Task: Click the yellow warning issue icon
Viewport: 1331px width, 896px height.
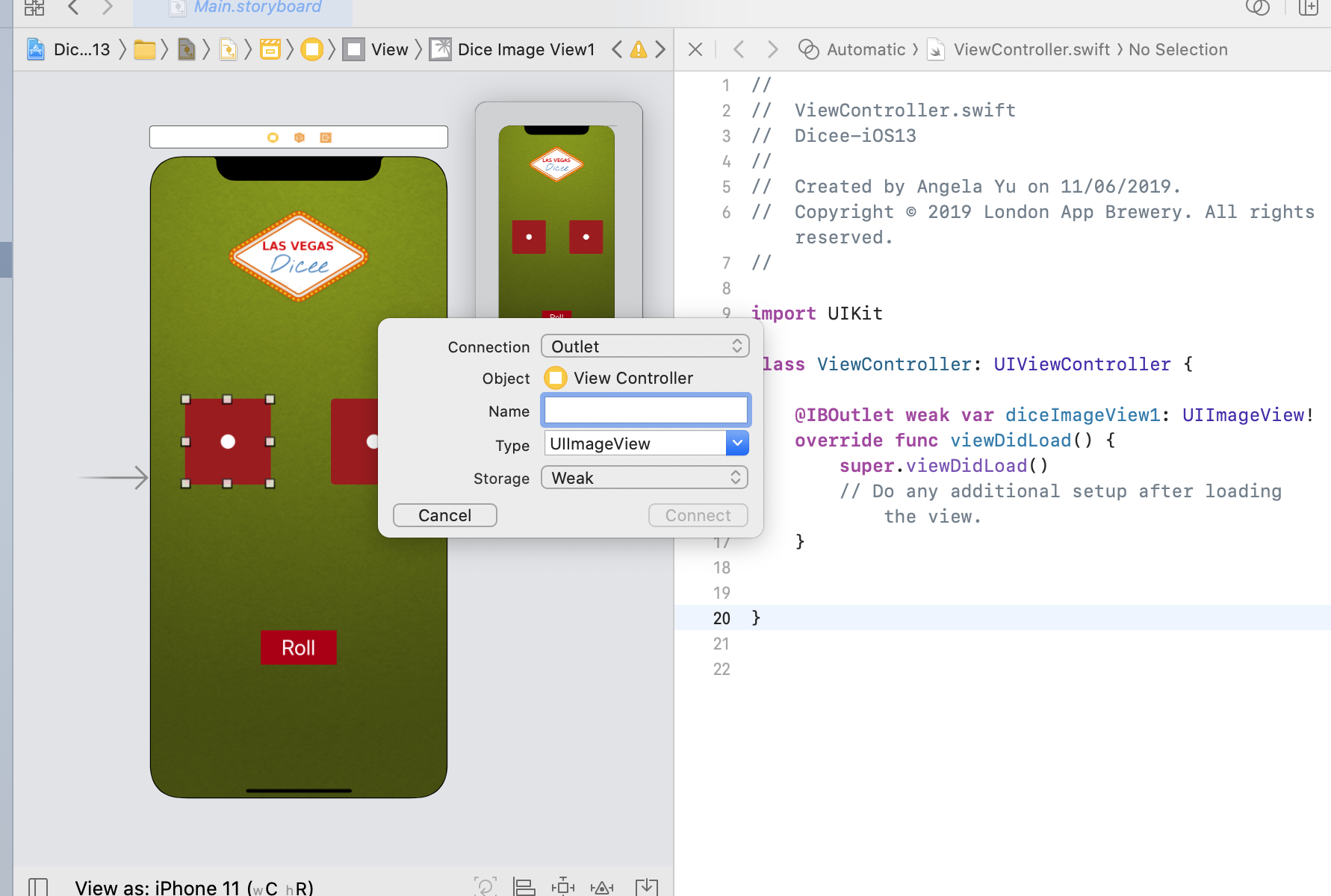Action: 638,50
